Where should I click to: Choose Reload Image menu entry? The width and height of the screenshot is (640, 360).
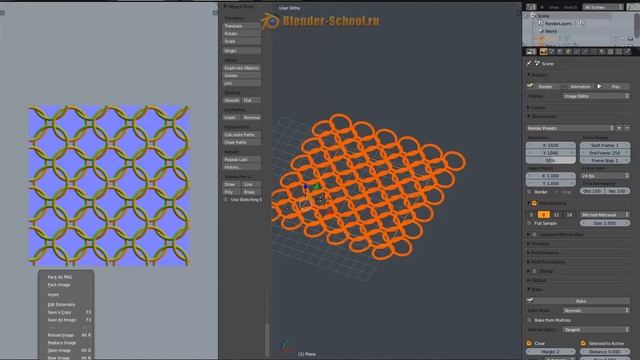point(66,335)
